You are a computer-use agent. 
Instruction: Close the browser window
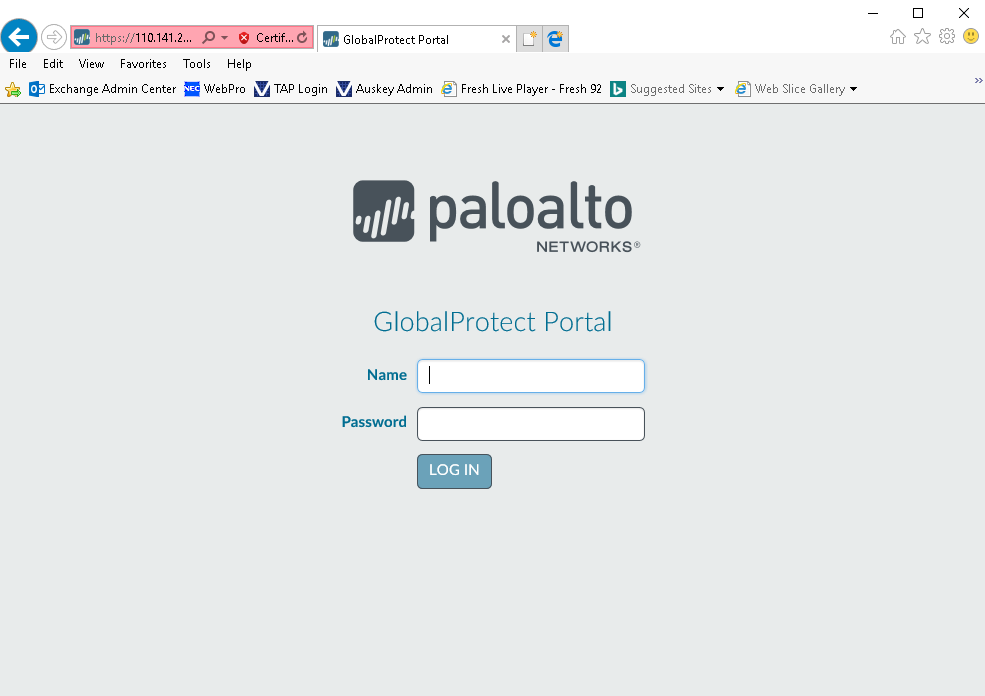964,13
